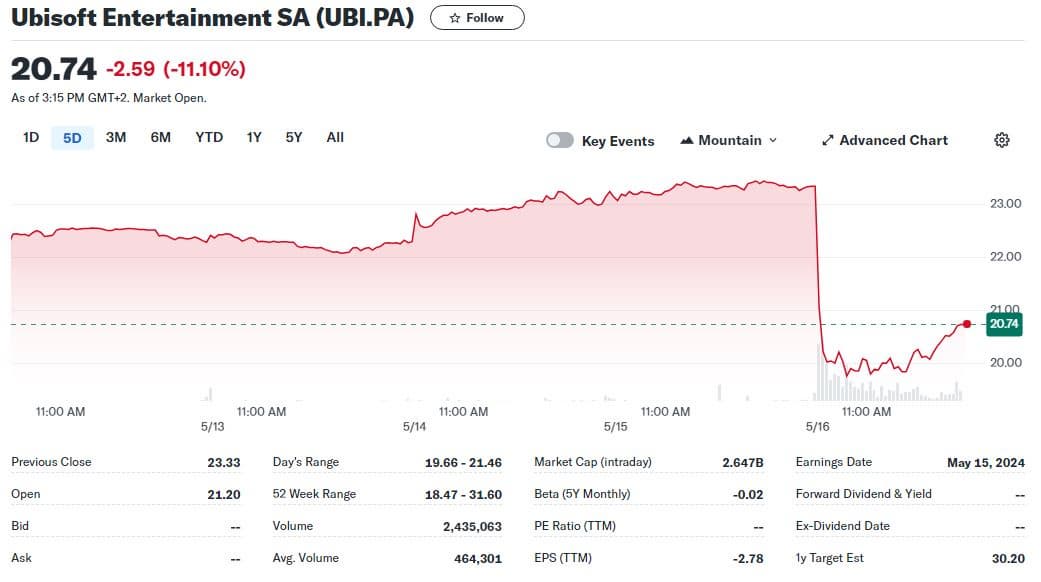The width and height of the screenshot is (1041, 582).
Task: Click the Advanced Chart expand arrows icon
Action: (827, 141)
